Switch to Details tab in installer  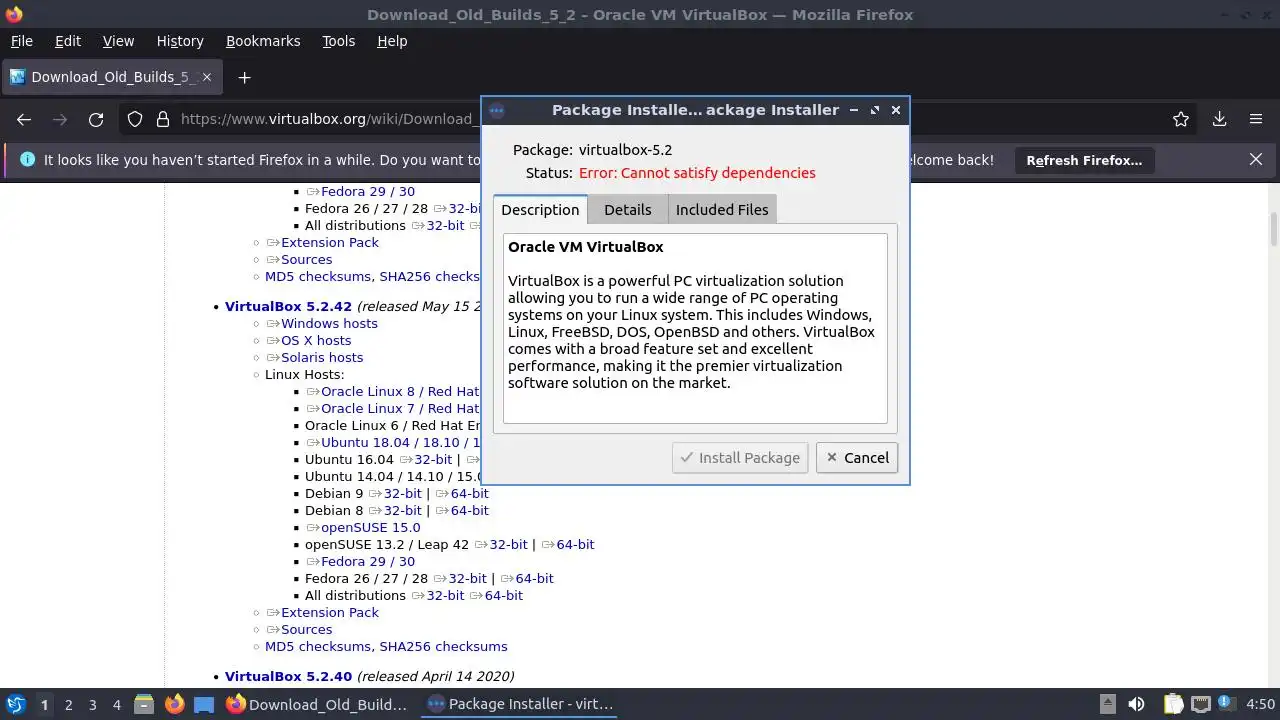(x=627, y=209)
